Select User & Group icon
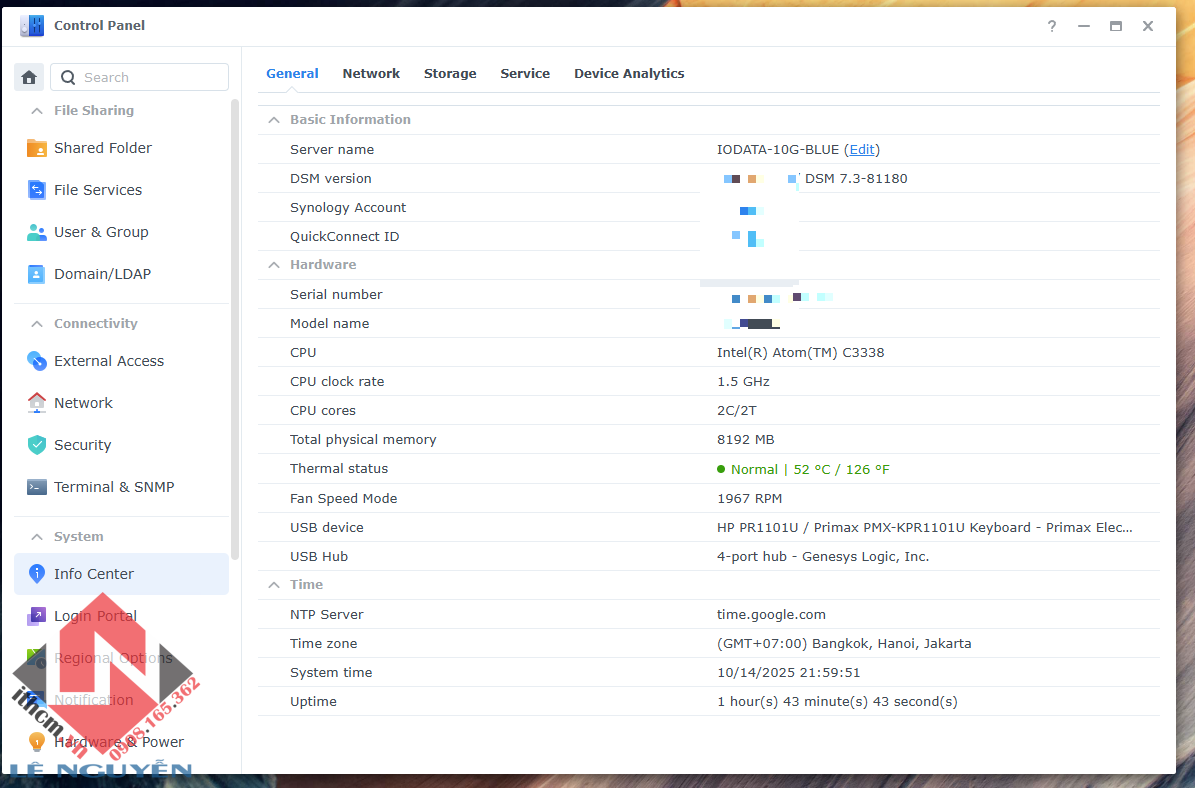 [x=37, y=232]
